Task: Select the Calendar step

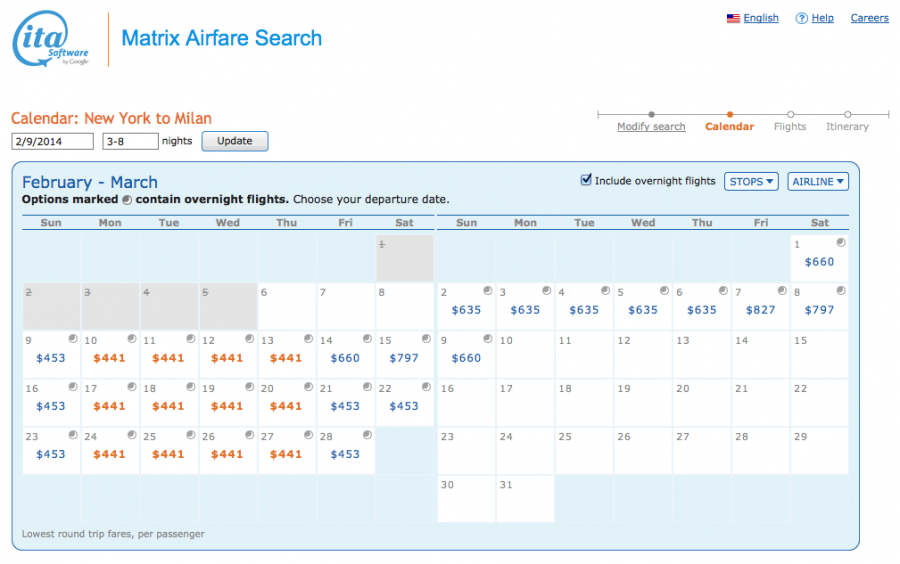Action: point(730,127)
